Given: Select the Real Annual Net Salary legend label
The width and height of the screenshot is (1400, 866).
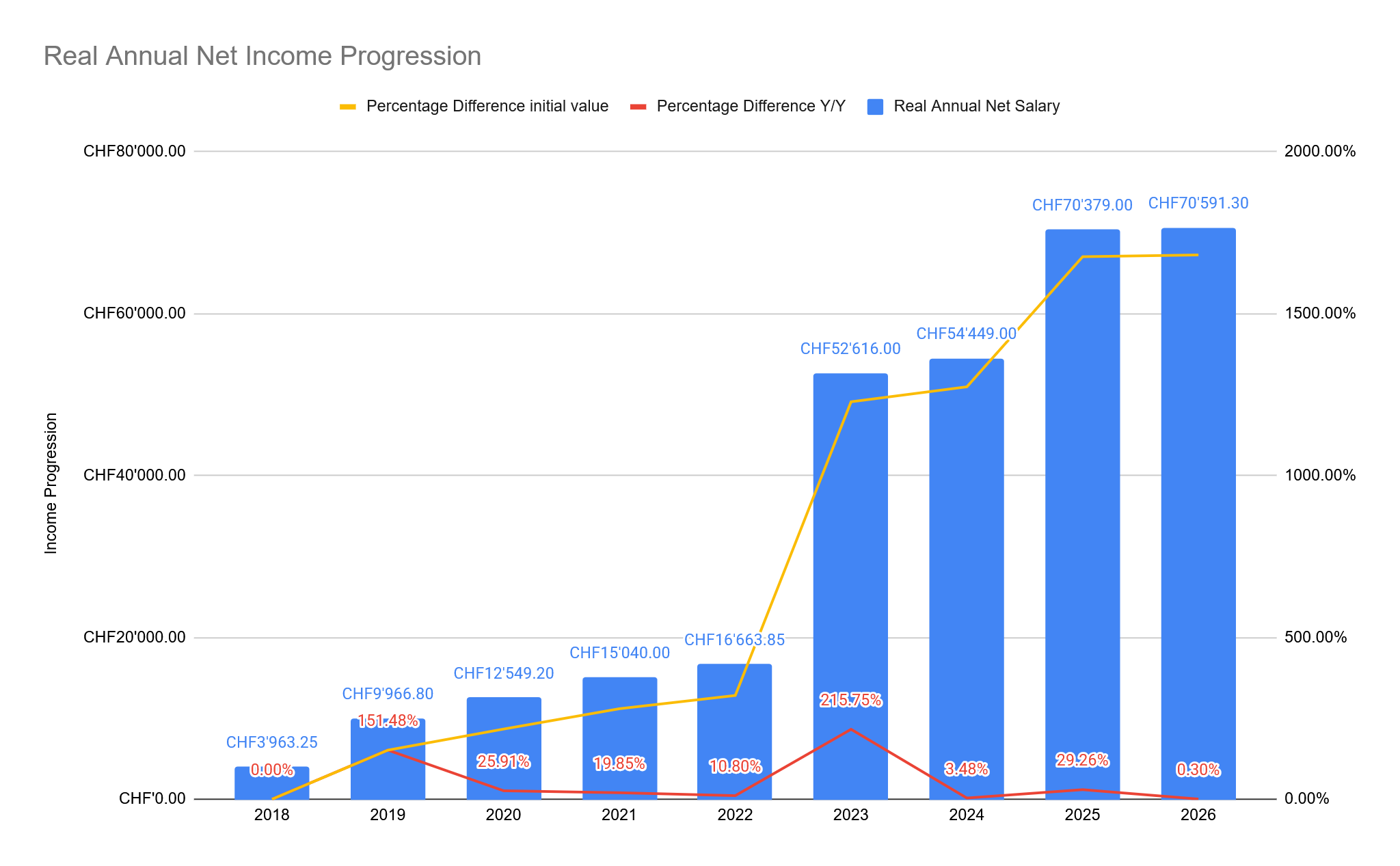Looking at the screenshot, I should point(976,107).
